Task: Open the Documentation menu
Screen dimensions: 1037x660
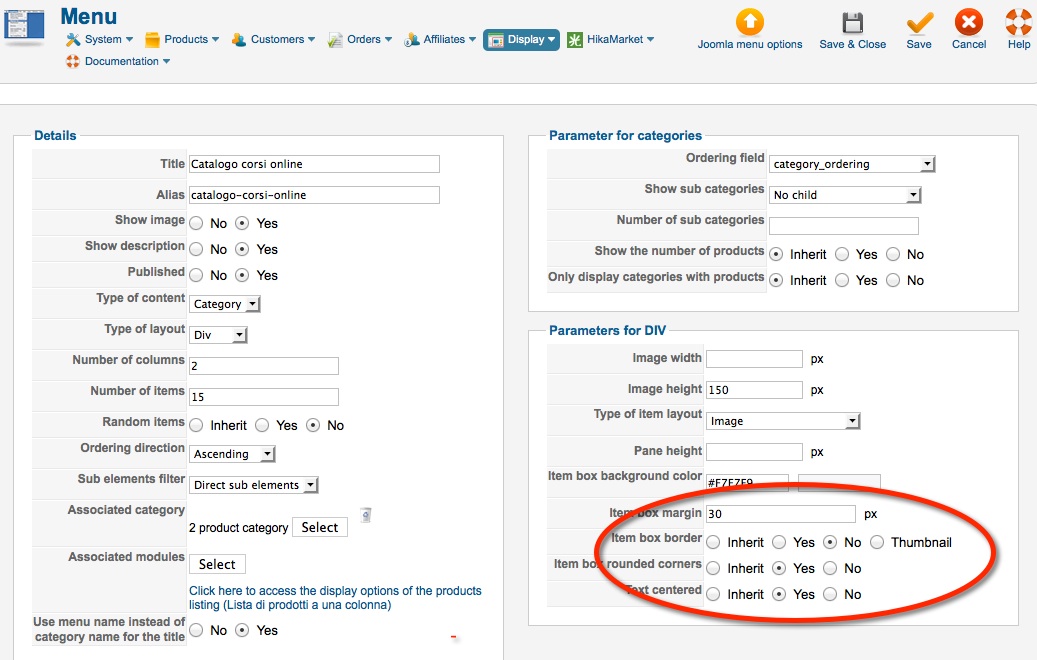Action: (x=118, y=62)
